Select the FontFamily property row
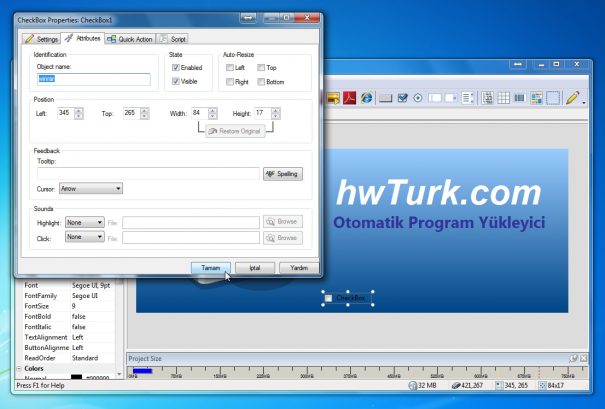Image resolution: width=605 pixels, height=409 pixels. [x=68, y=296]
